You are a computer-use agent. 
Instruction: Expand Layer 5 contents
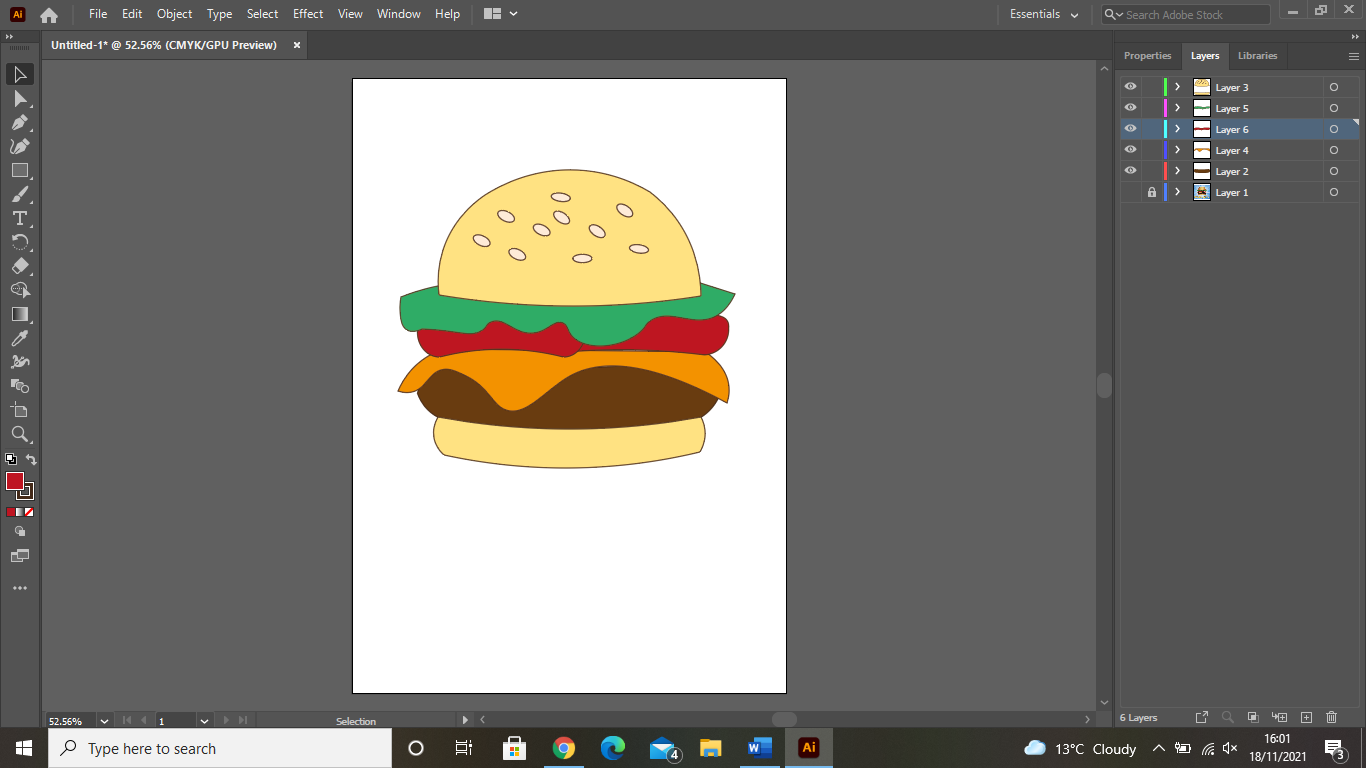click(x=1178, y=108)
